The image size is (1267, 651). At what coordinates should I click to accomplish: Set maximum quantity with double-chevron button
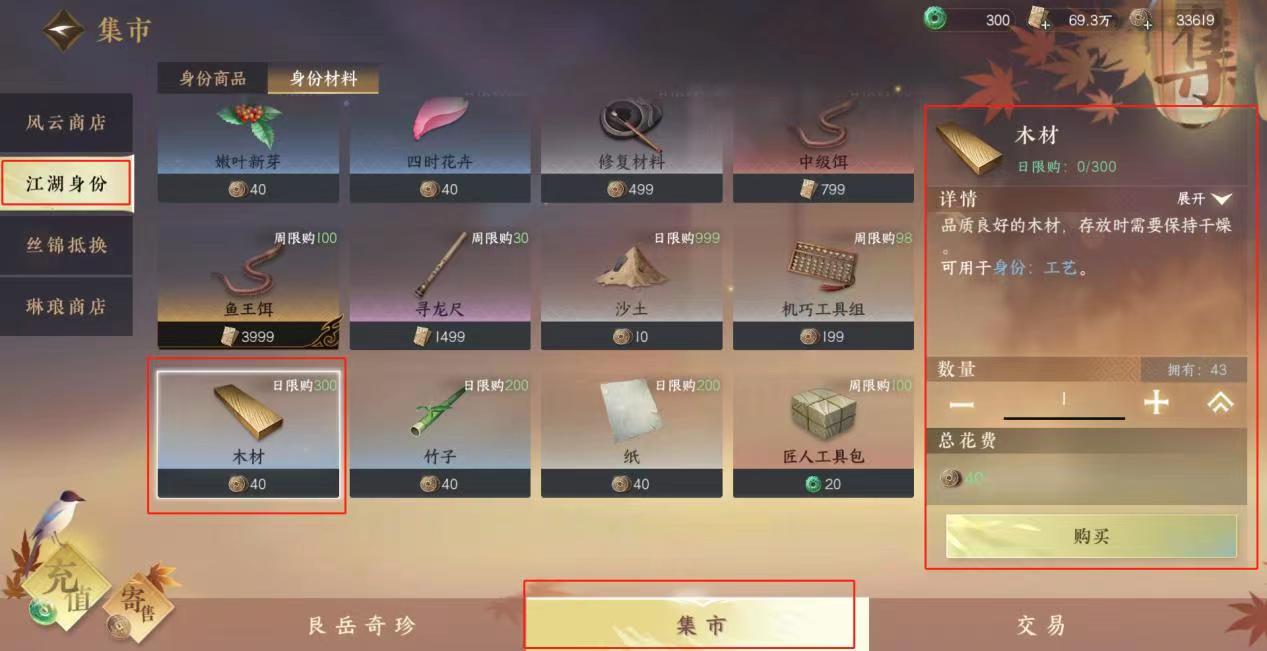(1220, 402)
